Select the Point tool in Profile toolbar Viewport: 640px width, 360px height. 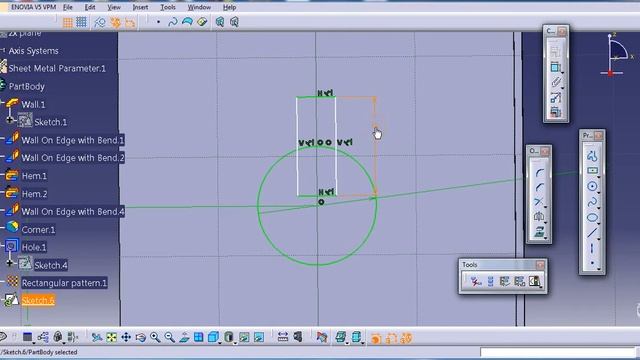click(x=592, y=263)
